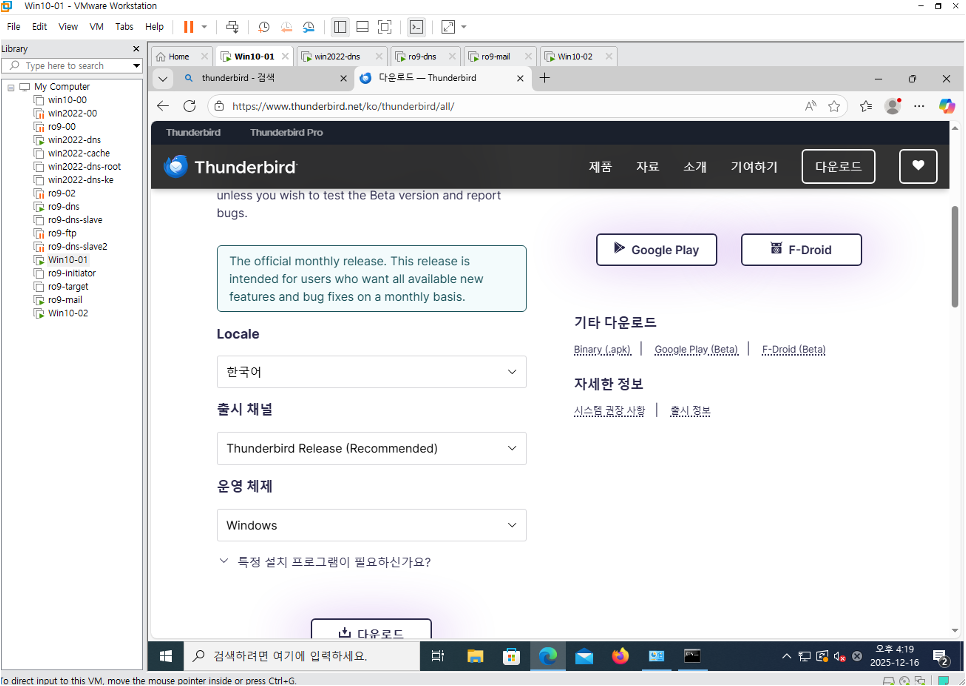
Task: Click the 다운로드 button in site header
Action: click(x=838, y=166)
